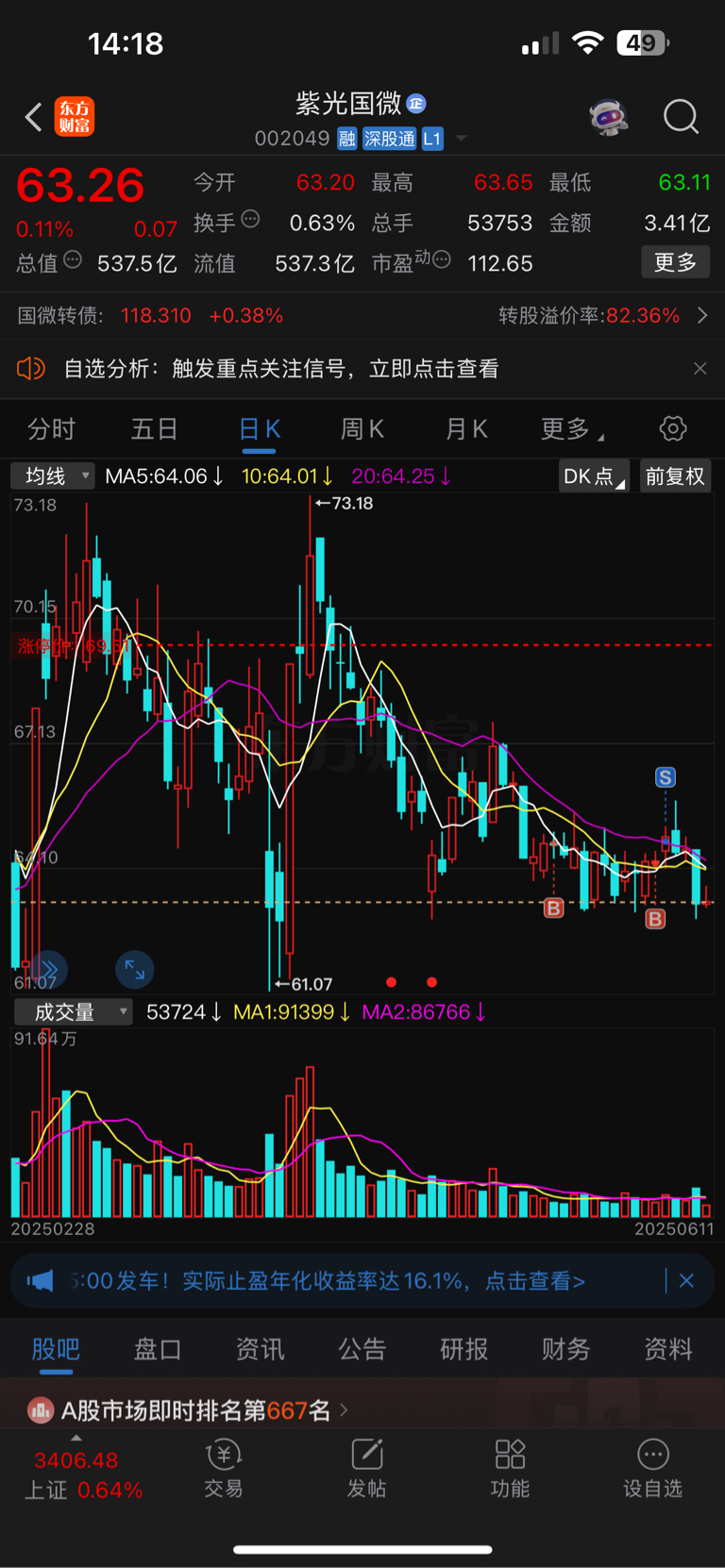Viewport: 725px width, 1568px height.
Task: Open the robot assistant icon
Action: click(609, 117)
